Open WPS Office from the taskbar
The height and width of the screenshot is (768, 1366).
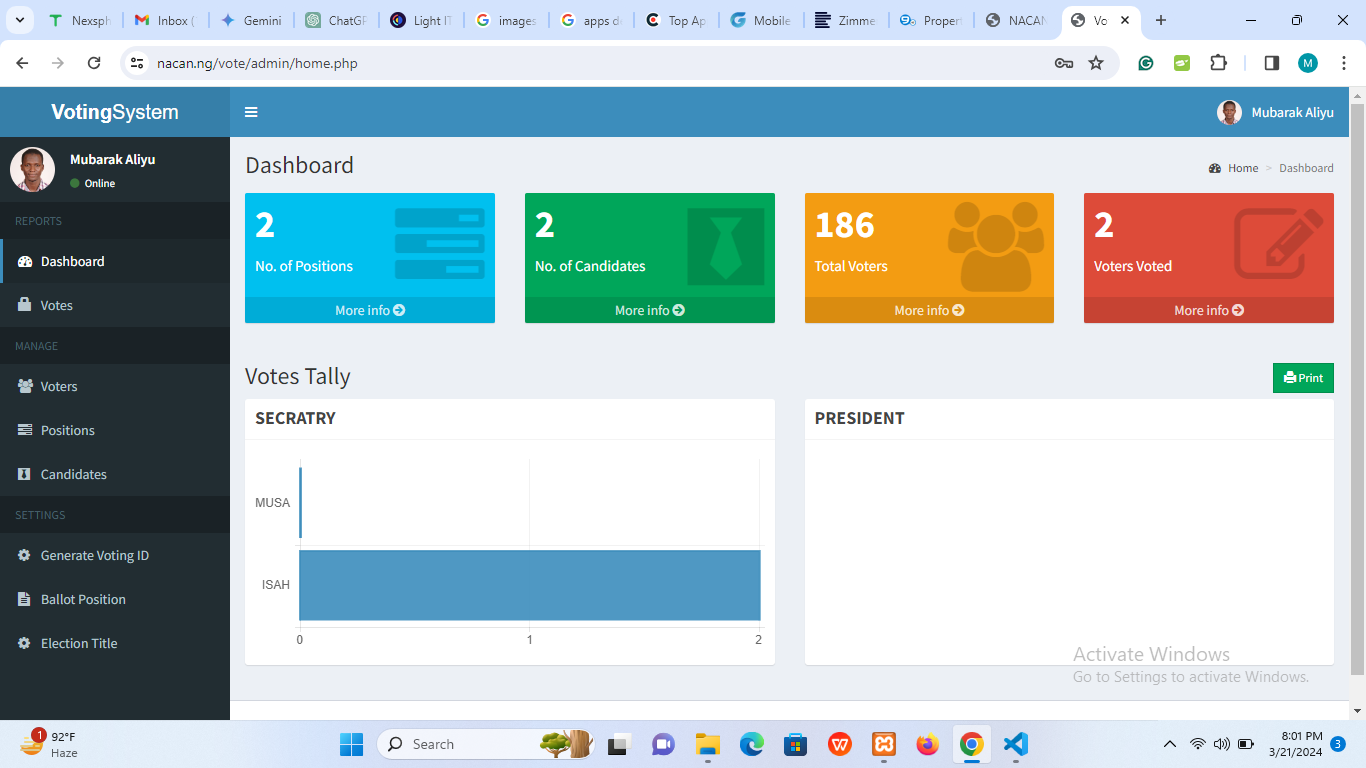[840, 744]
